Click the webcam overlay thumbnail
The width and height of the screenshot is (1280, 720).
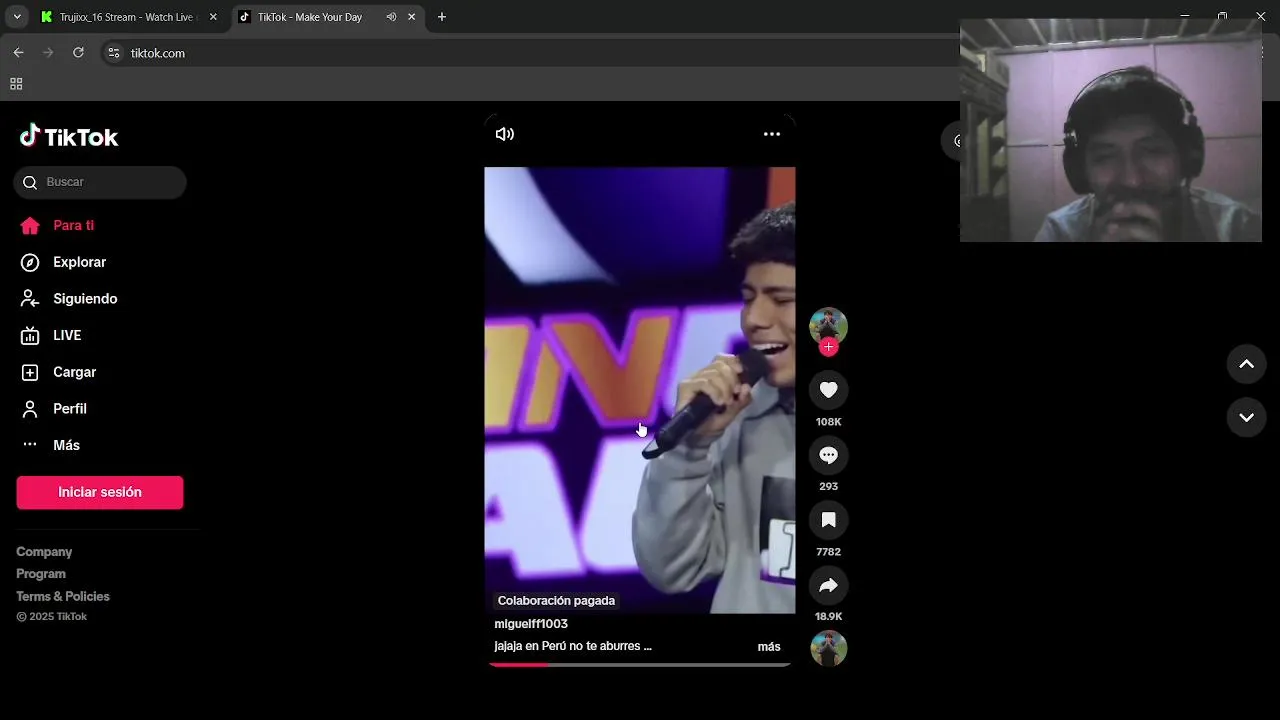(1110, 130)
